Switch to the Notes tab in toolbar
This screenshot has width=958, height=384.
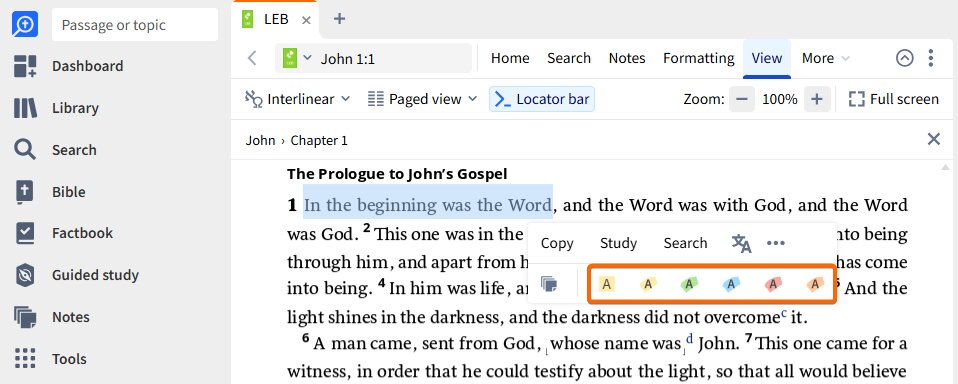click(x=627, y=58)
